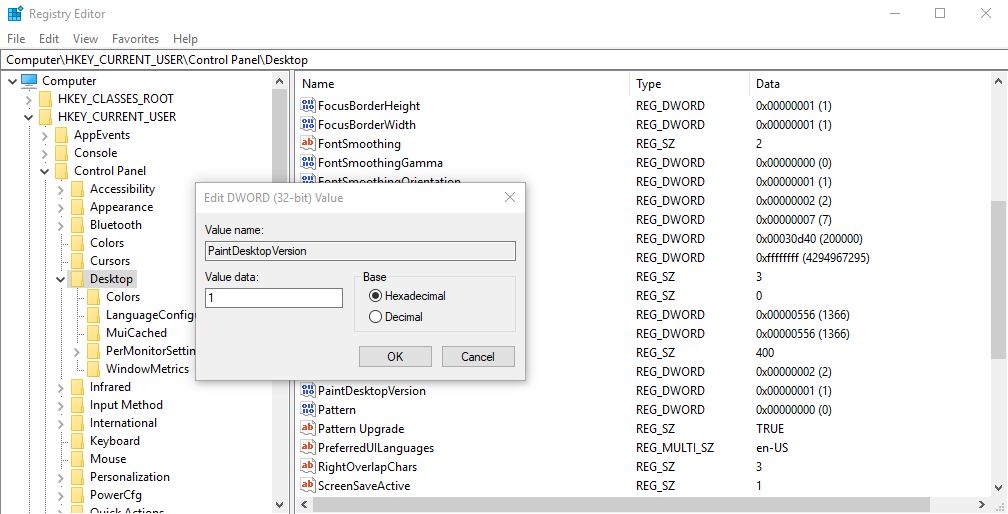Collapse HKEY_CURRENT_USER node
1008x514 pixels.
click(x=28, y=117)
